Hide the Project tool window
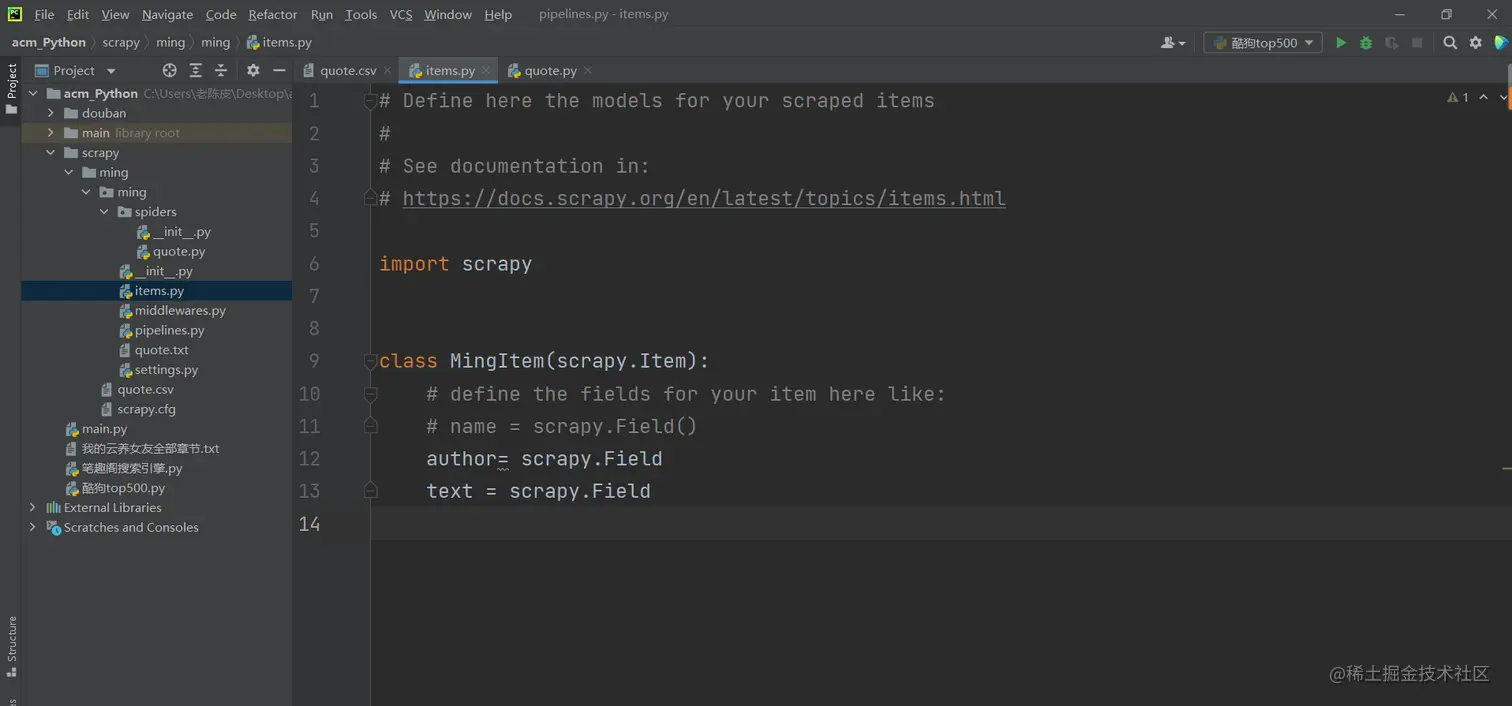The height and width of the screenshot is (706, 1512). [x=279, y=70]
